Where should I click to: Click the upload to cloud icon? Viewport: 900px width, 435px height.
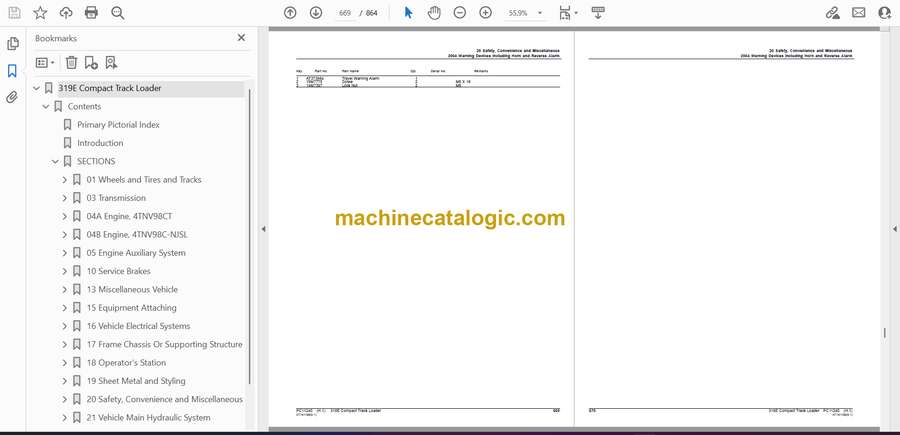point(66,13)
